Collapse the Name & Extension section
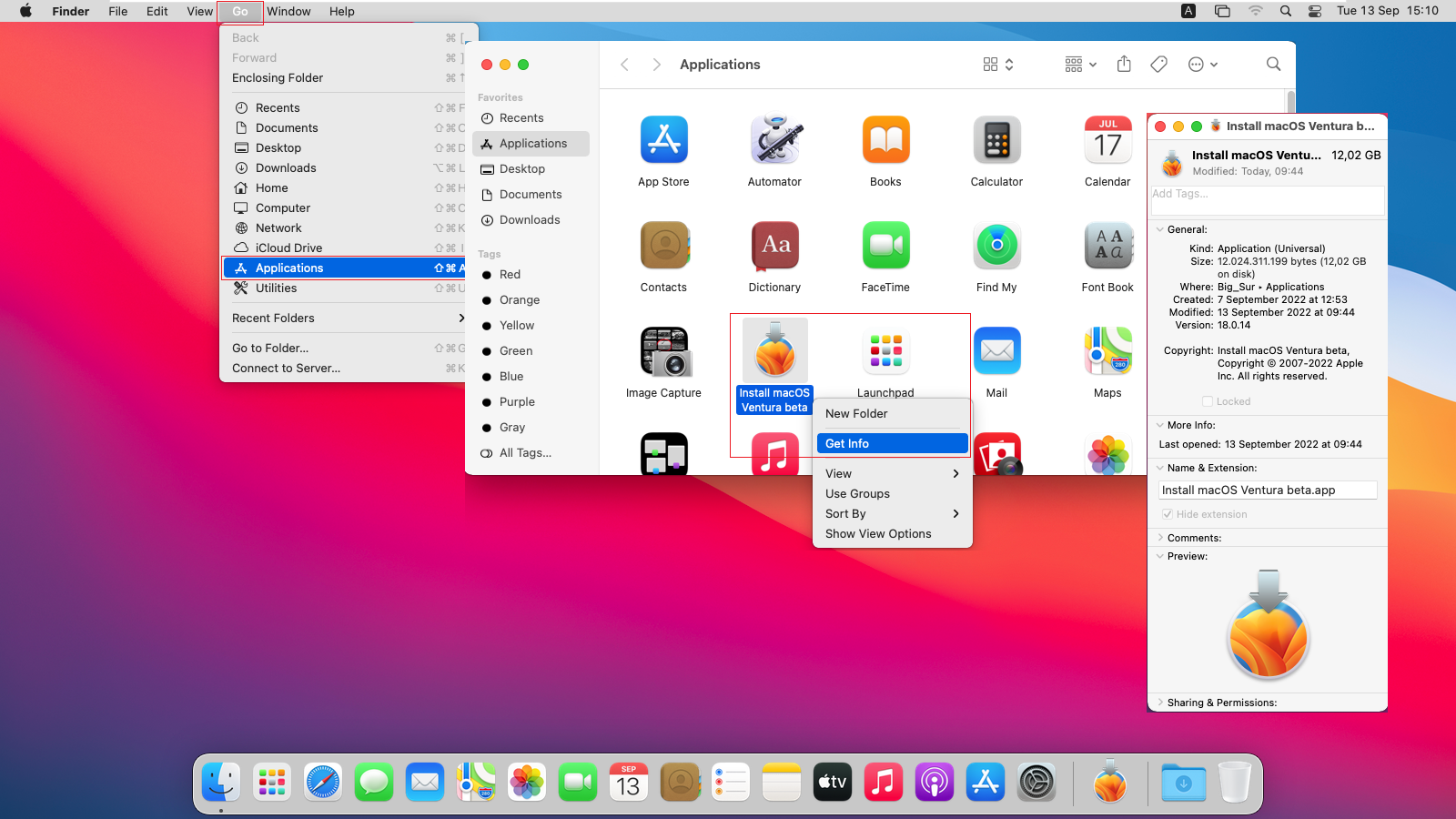Viewport: 1456px width, 819px height. (x=1160, y=468)
